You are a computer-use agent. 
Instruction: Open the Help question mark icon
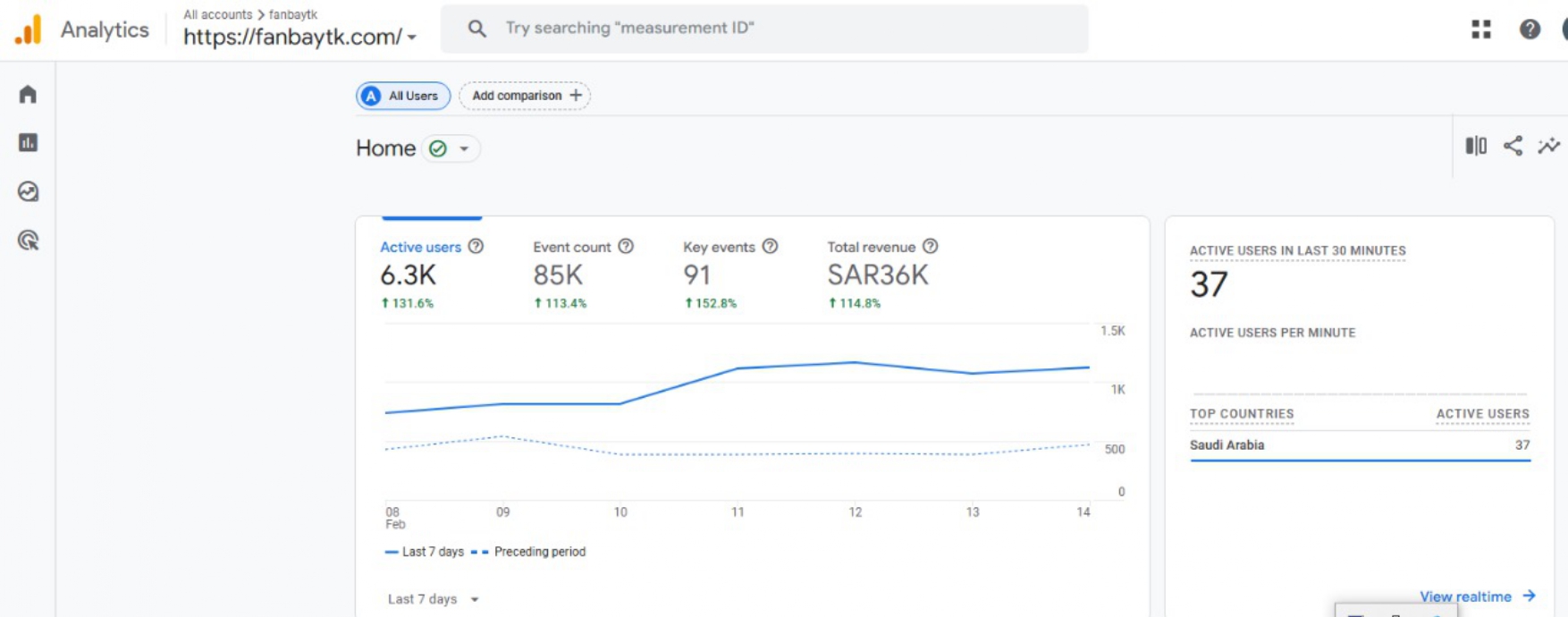1530,30
